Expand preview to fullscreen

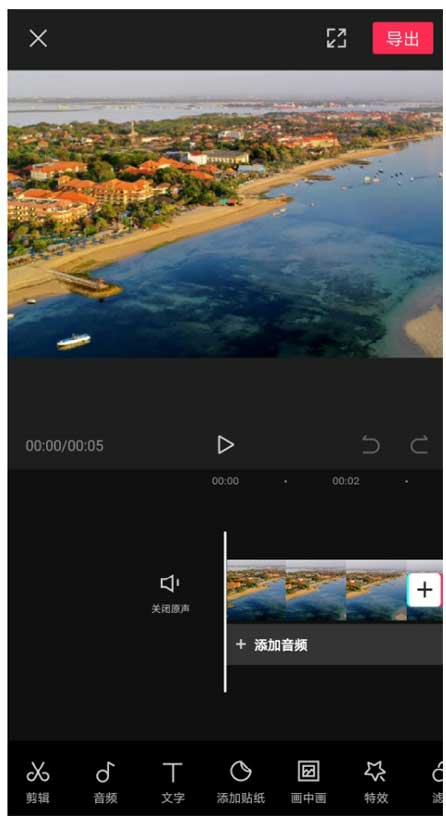point(336,38)
